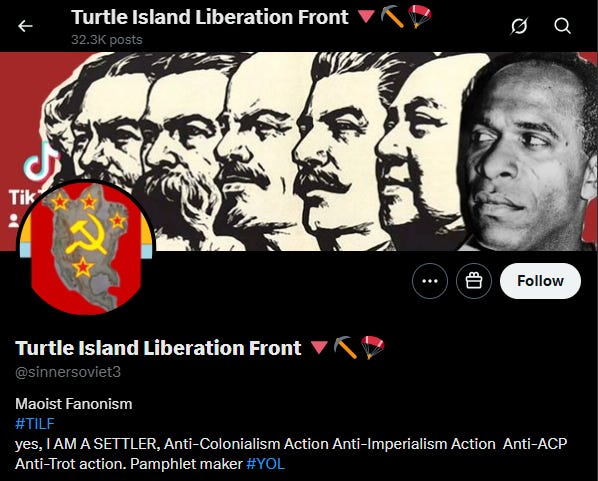Click the back arrow icon
The width and height of the screenshot is (598, 481).
25,26
